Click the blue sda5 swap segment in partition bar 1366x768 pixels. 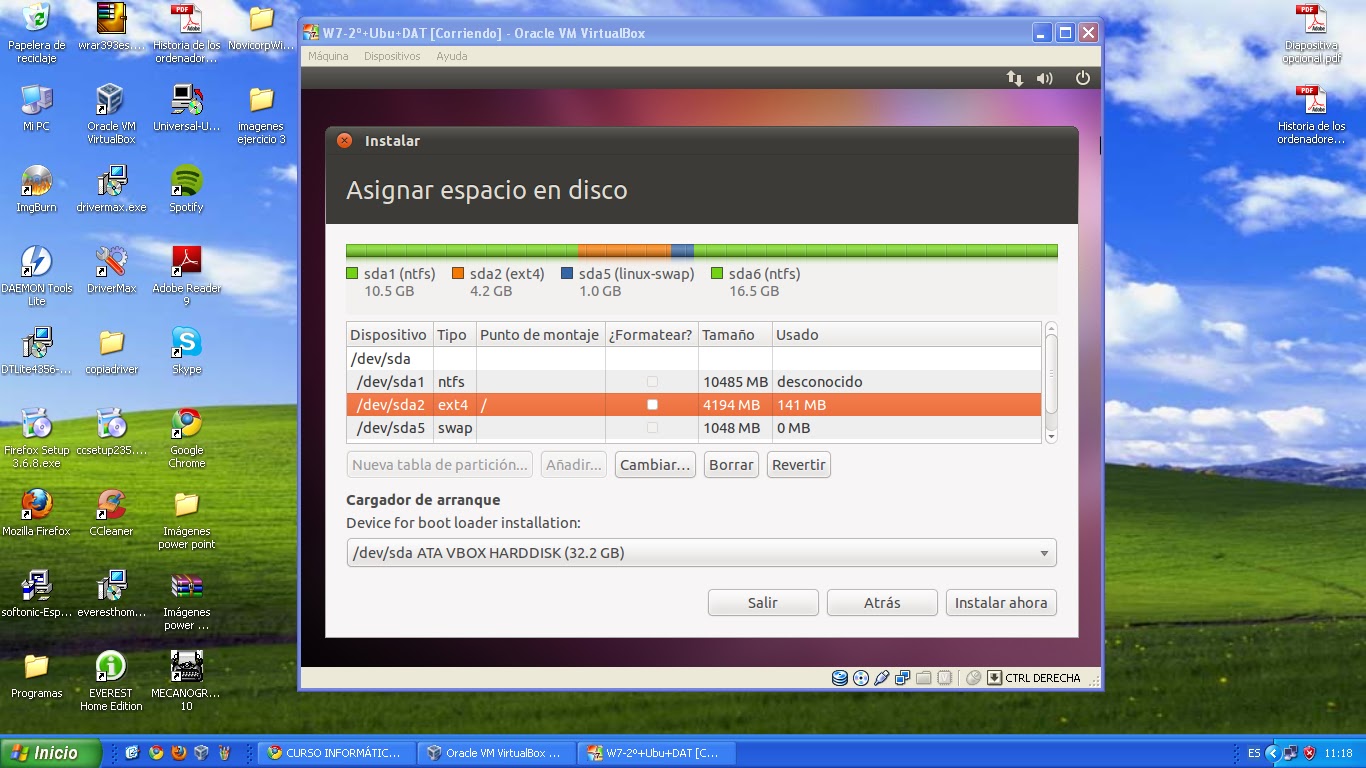tap(682, 251)
